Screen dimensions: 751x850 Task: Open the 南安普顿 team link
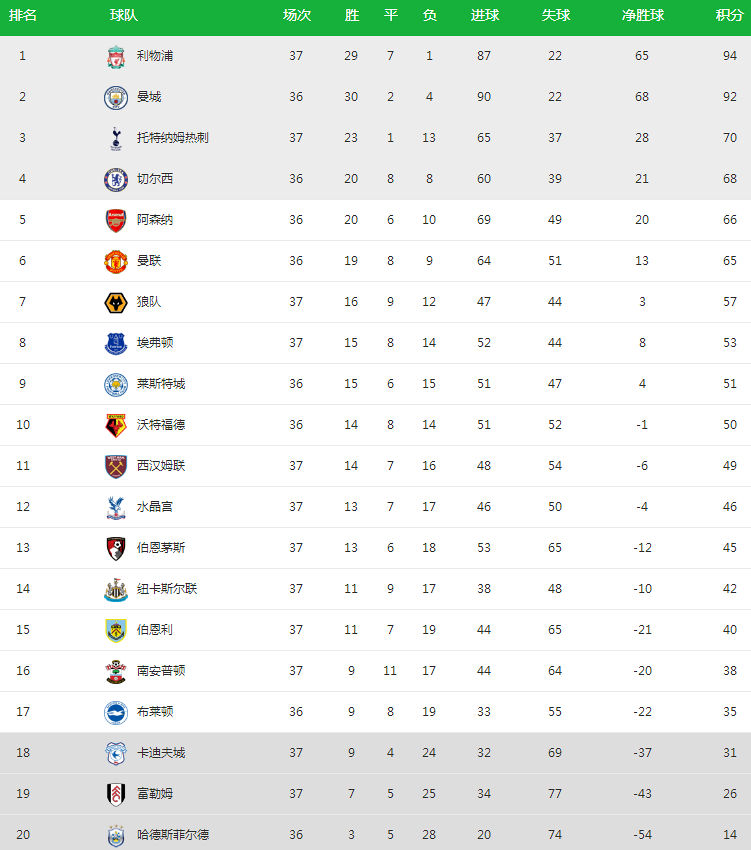click(x=161, y=671)
